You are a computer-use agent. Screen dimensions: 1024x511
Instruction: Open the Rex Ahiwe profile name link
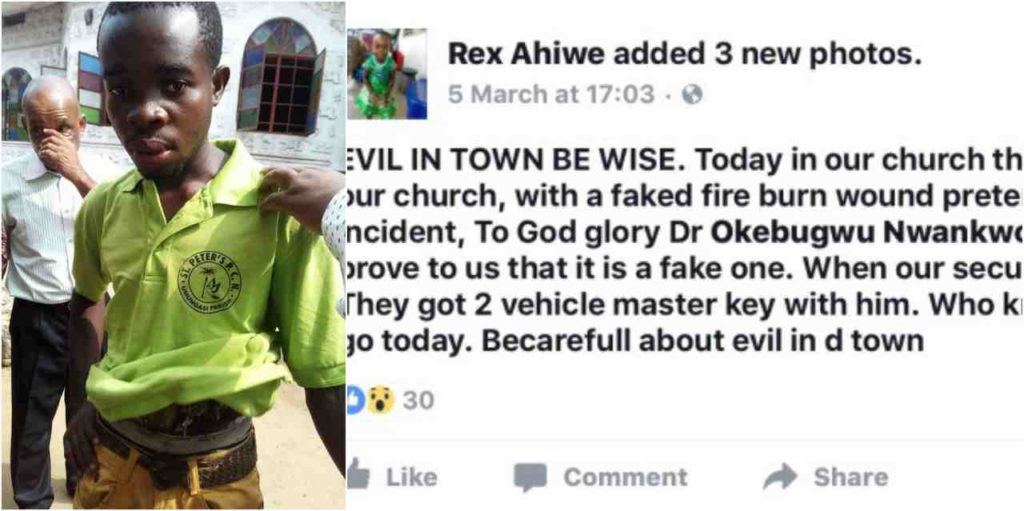coord(526,56)
